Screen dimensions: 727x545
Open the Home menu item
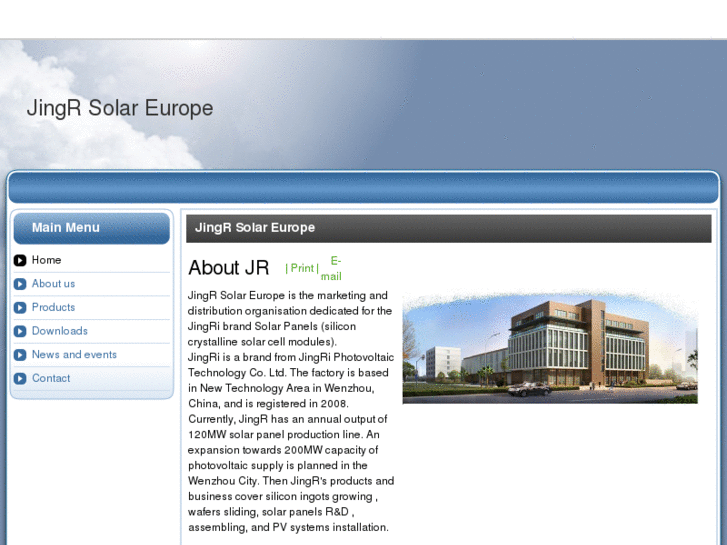46,260
